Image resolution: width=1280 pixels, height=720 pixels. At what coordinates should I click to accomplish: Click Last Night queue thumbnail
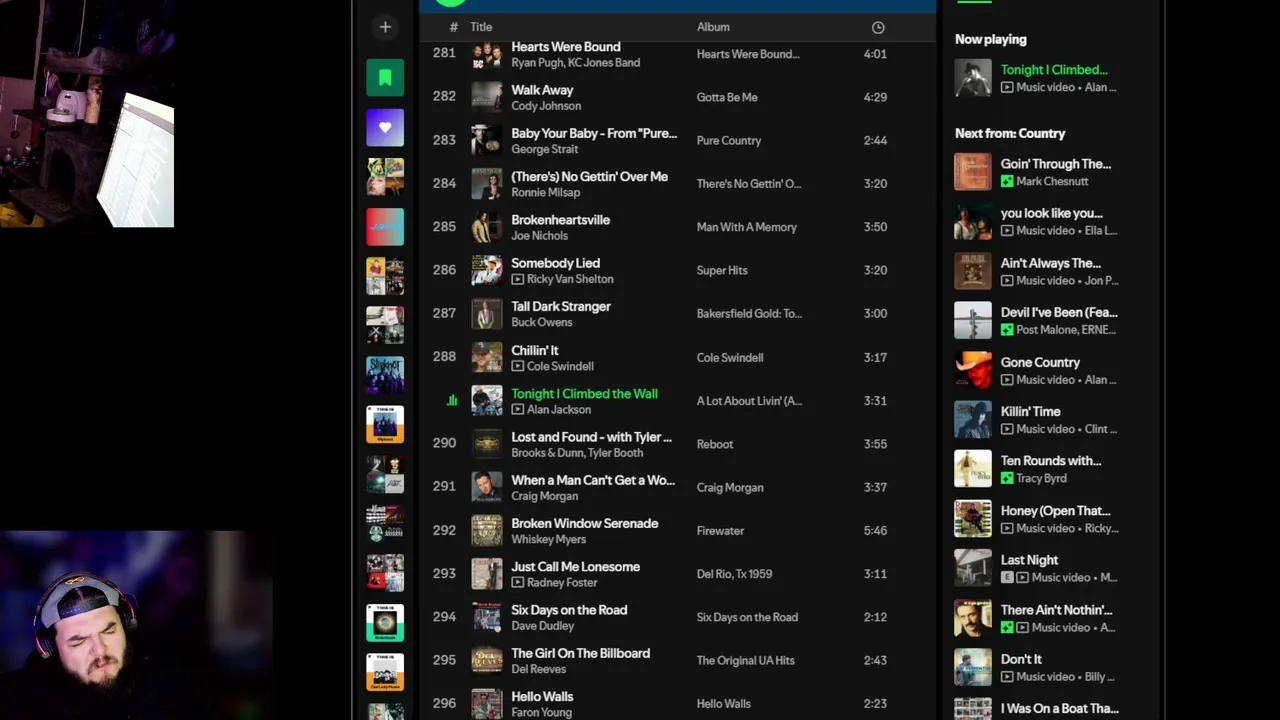973,568
